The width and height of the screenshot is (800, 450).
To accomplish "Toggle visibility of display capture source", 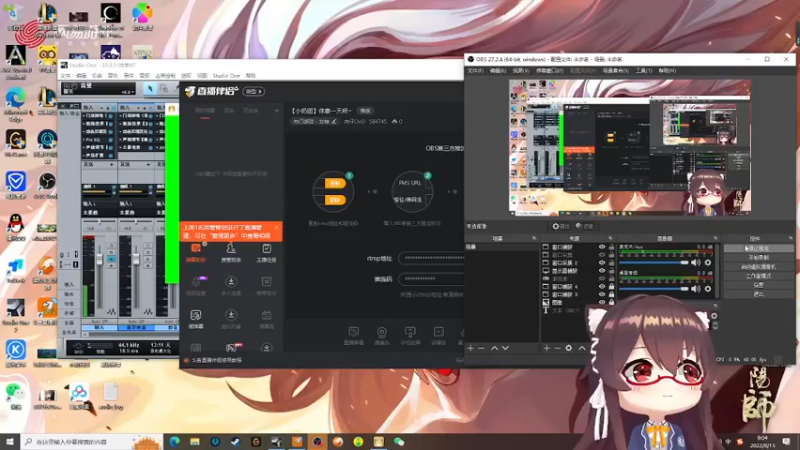I will [602, 270].
